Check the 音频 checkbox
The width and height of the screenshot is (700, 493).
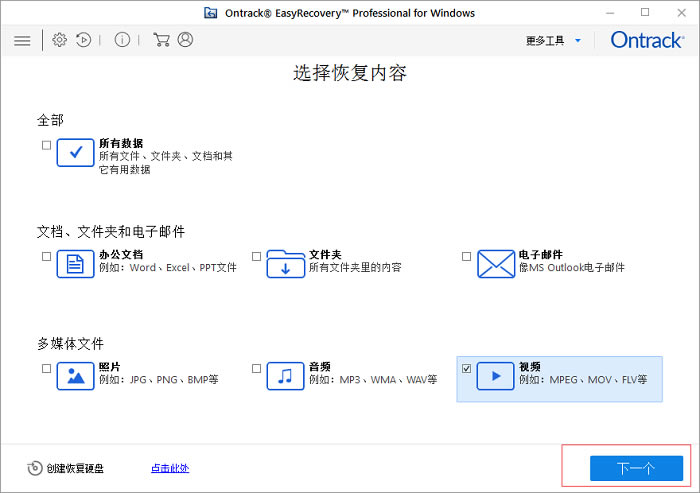[256, 368]
